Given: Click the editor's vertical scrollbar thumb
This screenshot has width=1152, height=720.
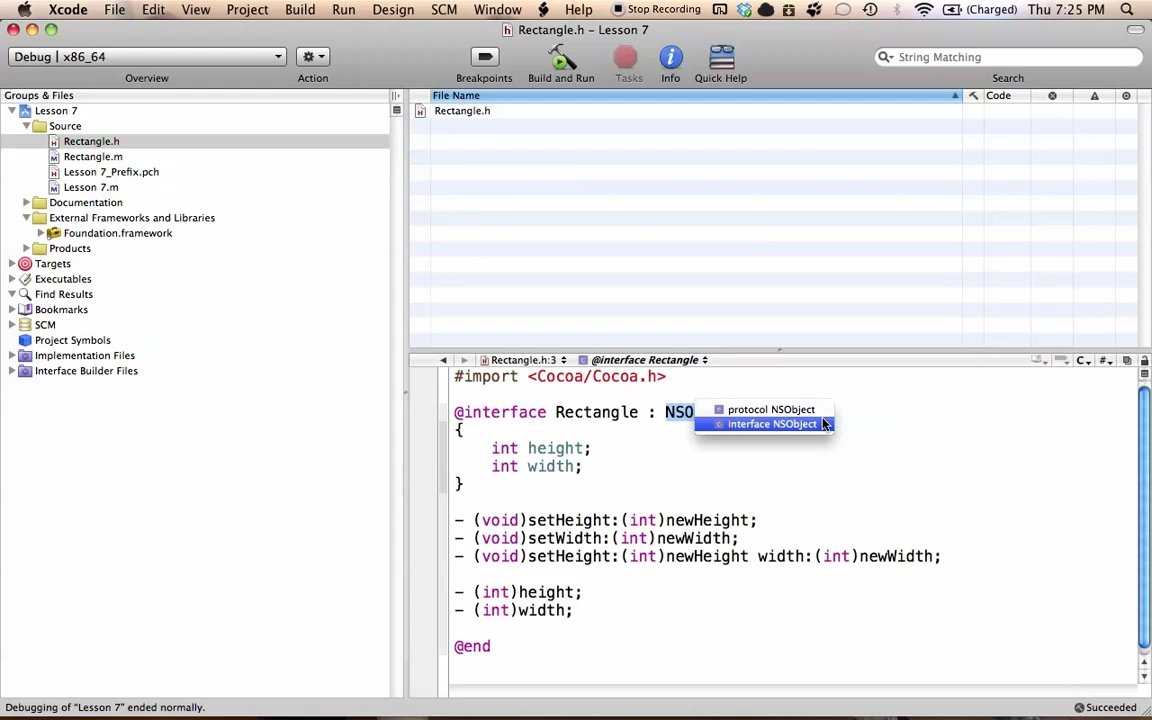Looking at the screenshot, I should tap(1145, 516).
